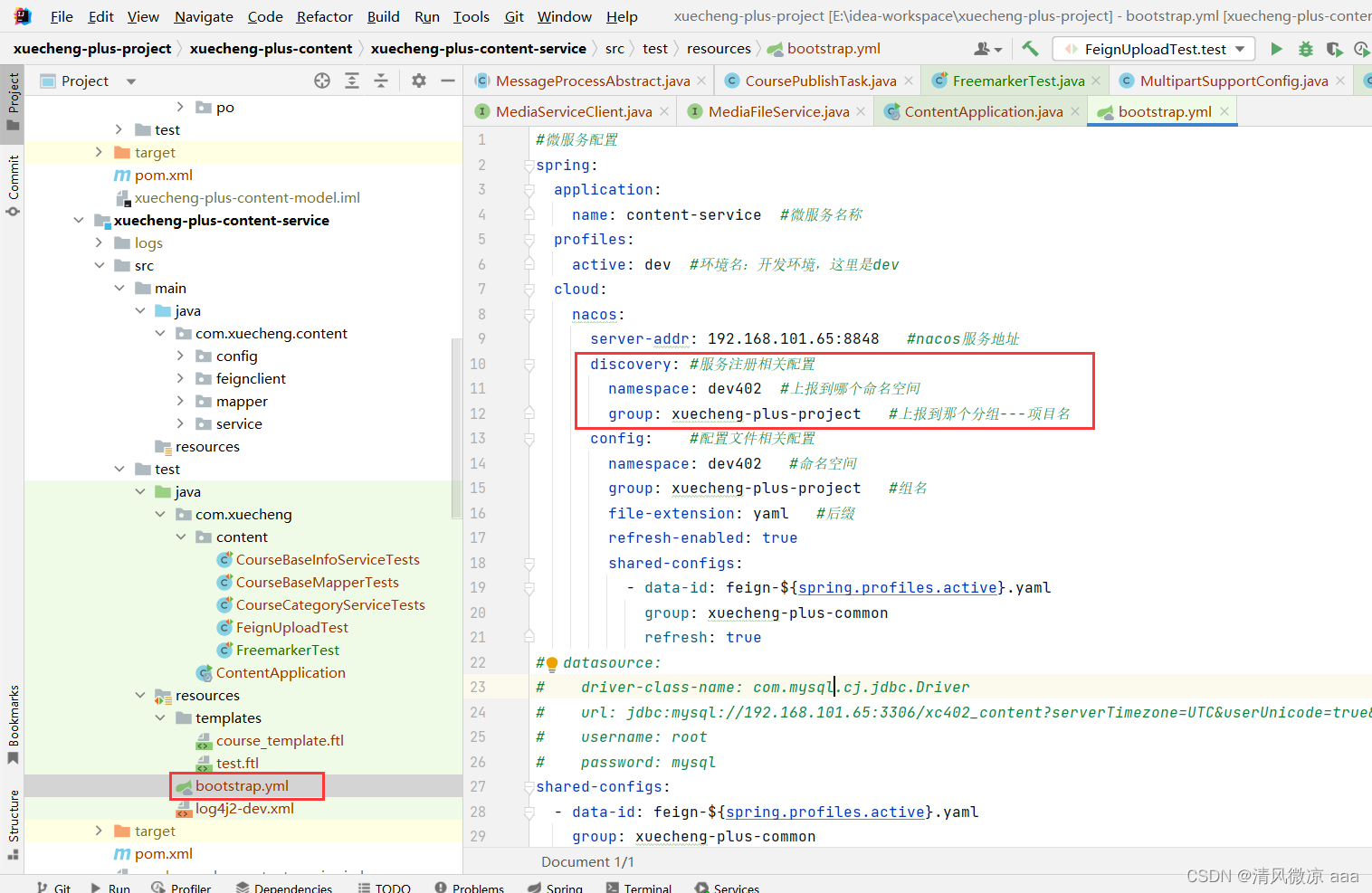Viewport: 1372px width, 893px height.
Task: Open the Navigate menu
Action: point(204,16)
